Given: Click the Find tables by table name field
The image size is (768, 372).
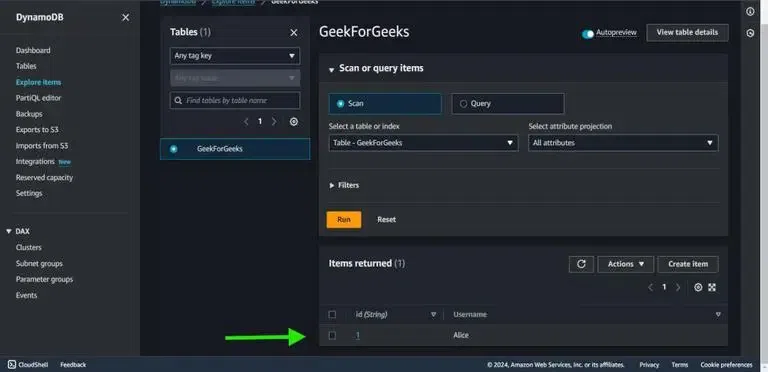Looking at the screenshot, I should 235,100.
